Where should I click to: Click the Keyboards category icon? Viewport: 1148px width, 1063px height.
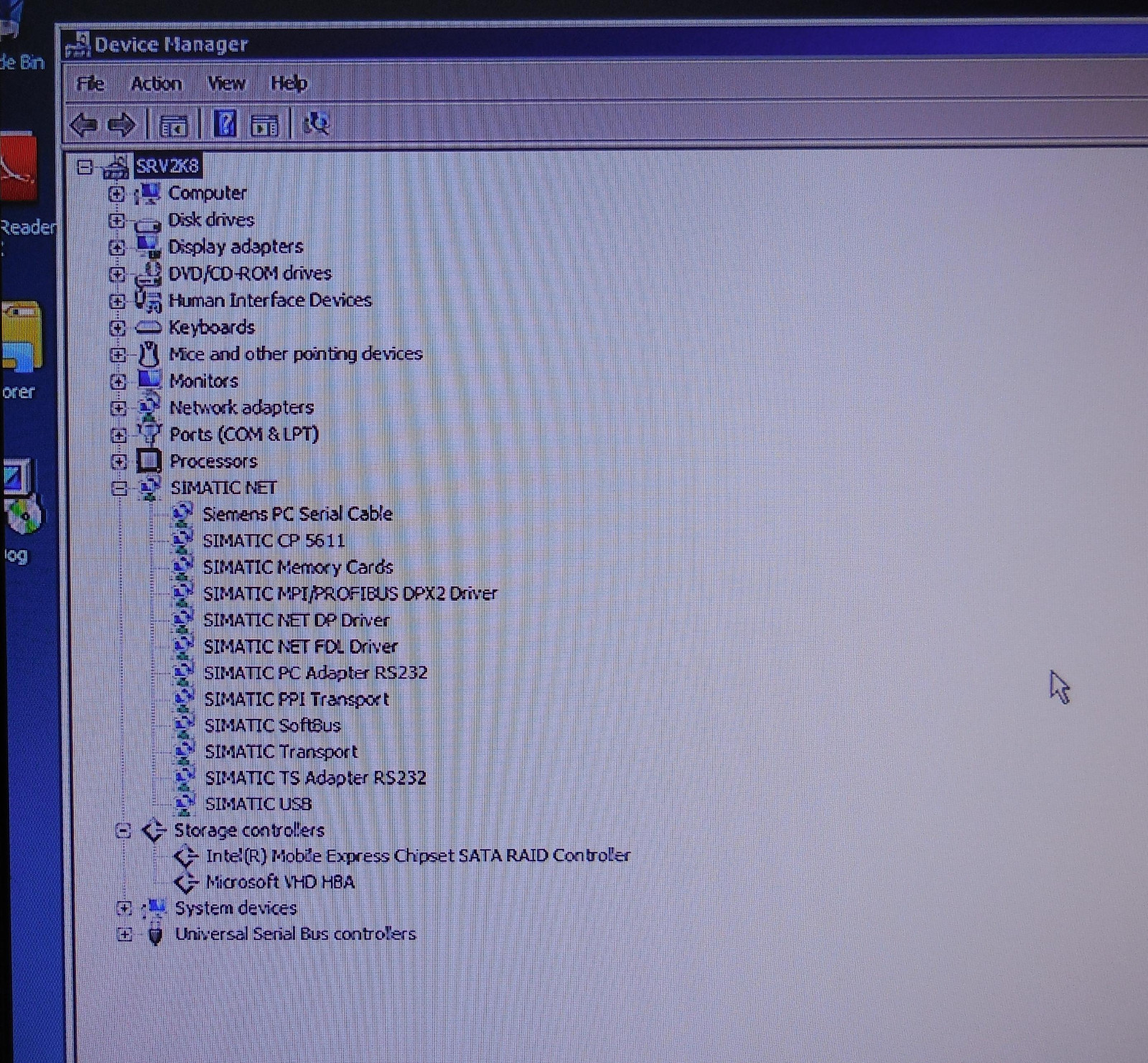pos(149,328)
